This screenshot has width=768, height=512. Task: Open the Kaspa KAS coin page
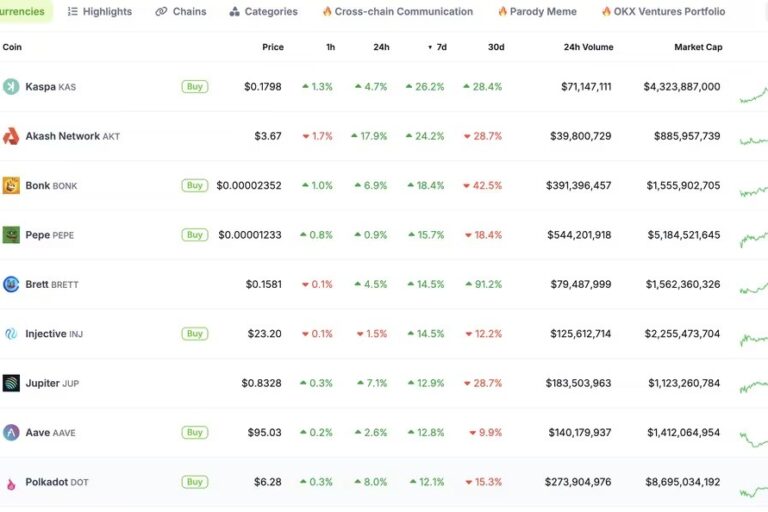50,87
